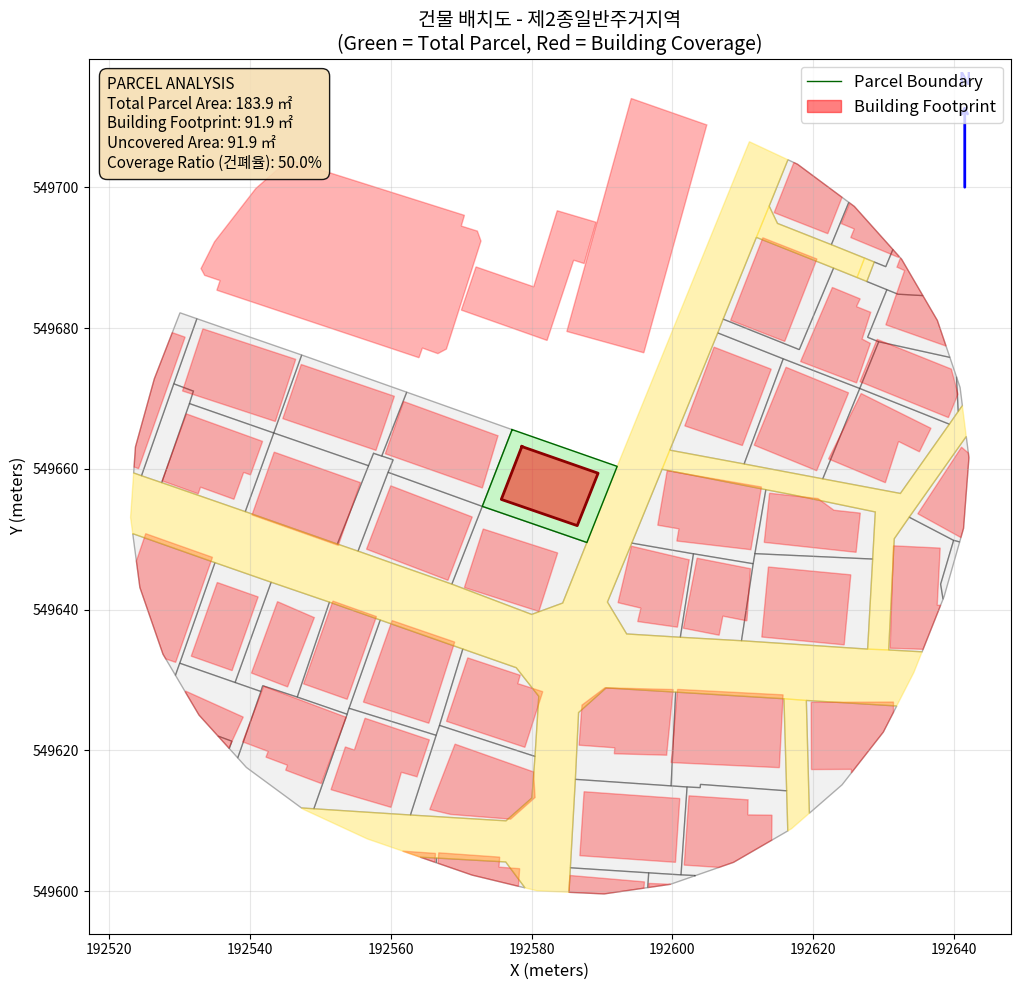Click the Building Footprint 91.9 ㎡ info line
Screen dimensions: 1020x990
pos(199,122)
